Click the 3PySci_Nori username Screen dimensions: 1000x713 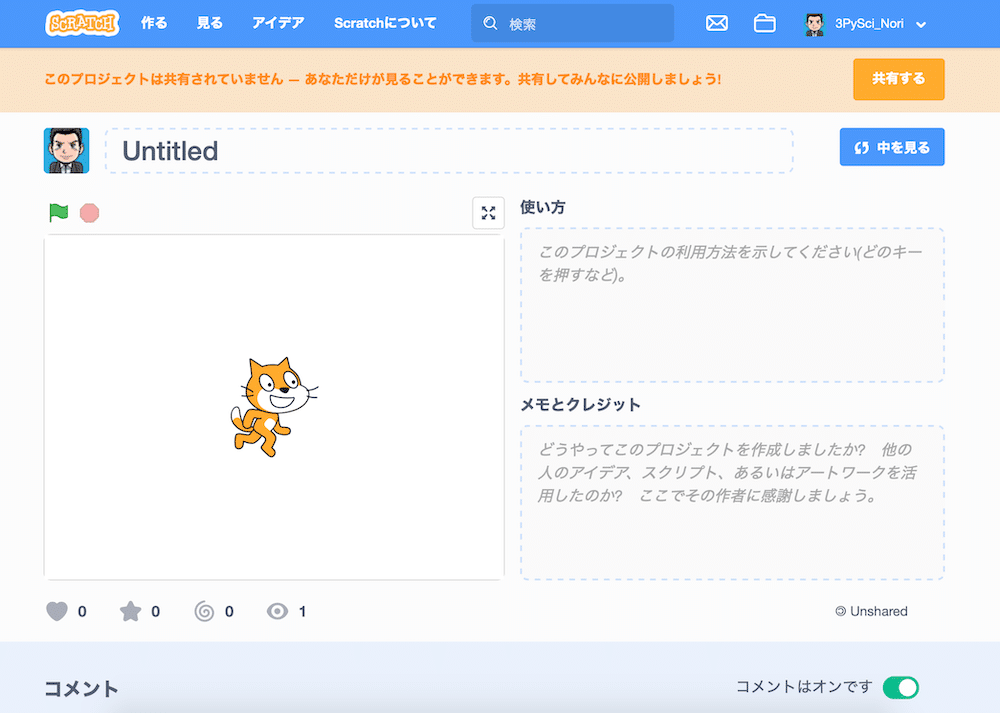[869, 24]
